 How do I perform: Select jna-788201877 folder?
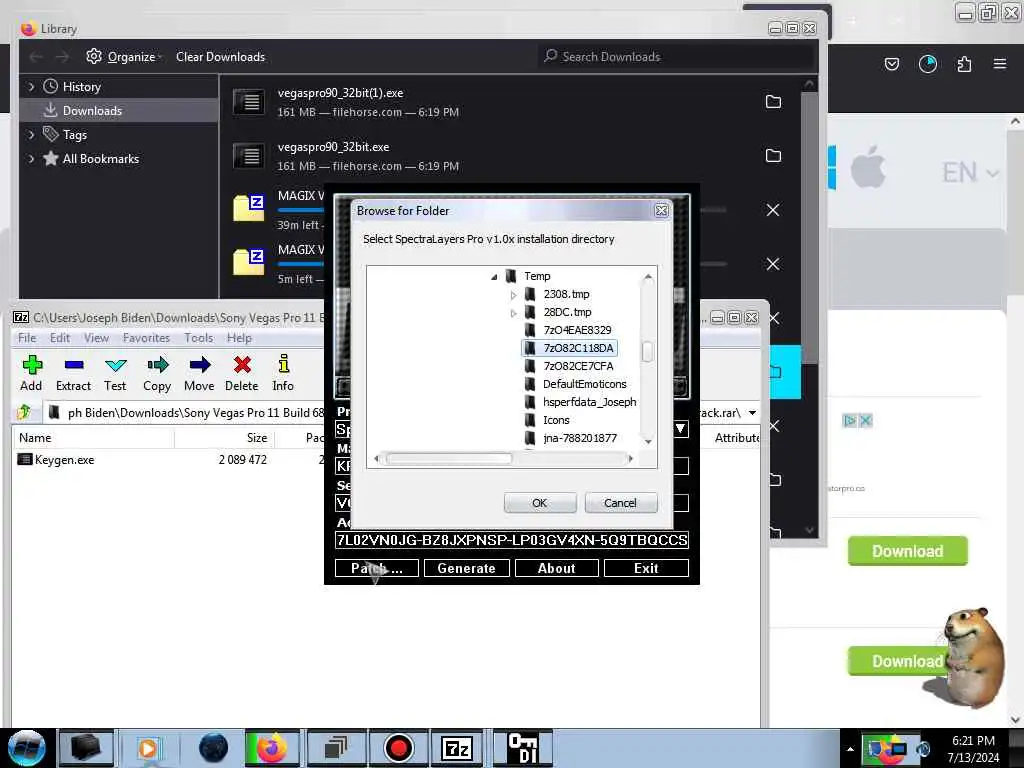point(580,438)
